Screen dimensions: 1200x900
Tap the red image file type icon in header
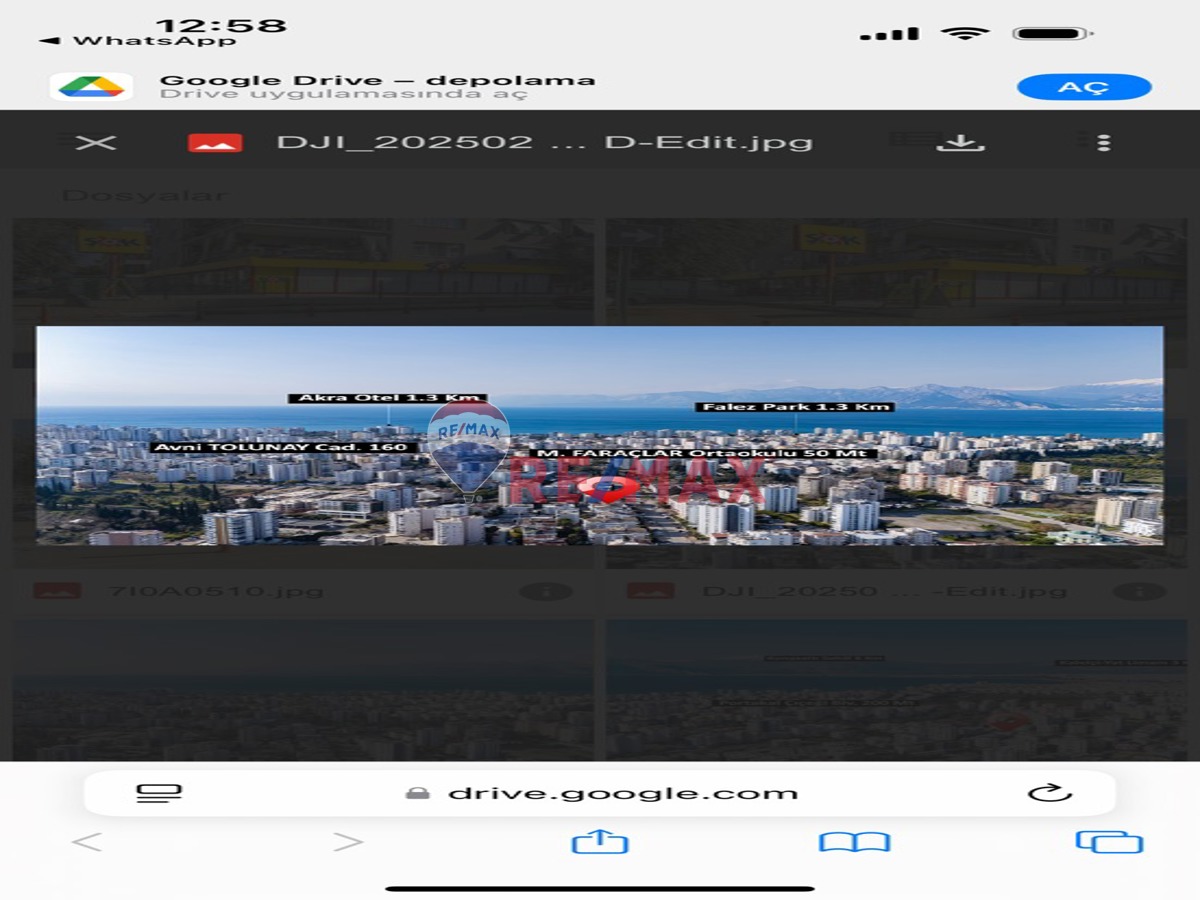215,142
